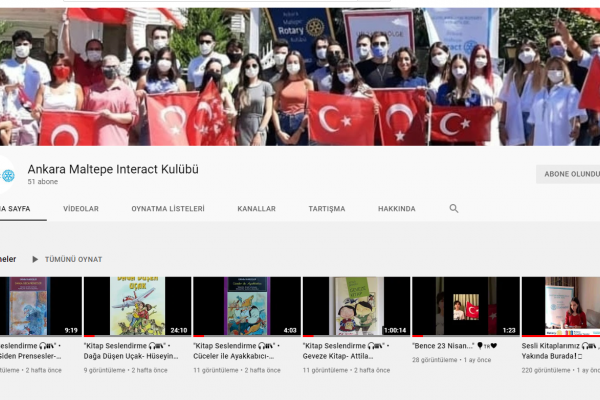Click the Giden Prensesler video title
The width and height of the screenshot is (600, 400).
click(31, 351)
